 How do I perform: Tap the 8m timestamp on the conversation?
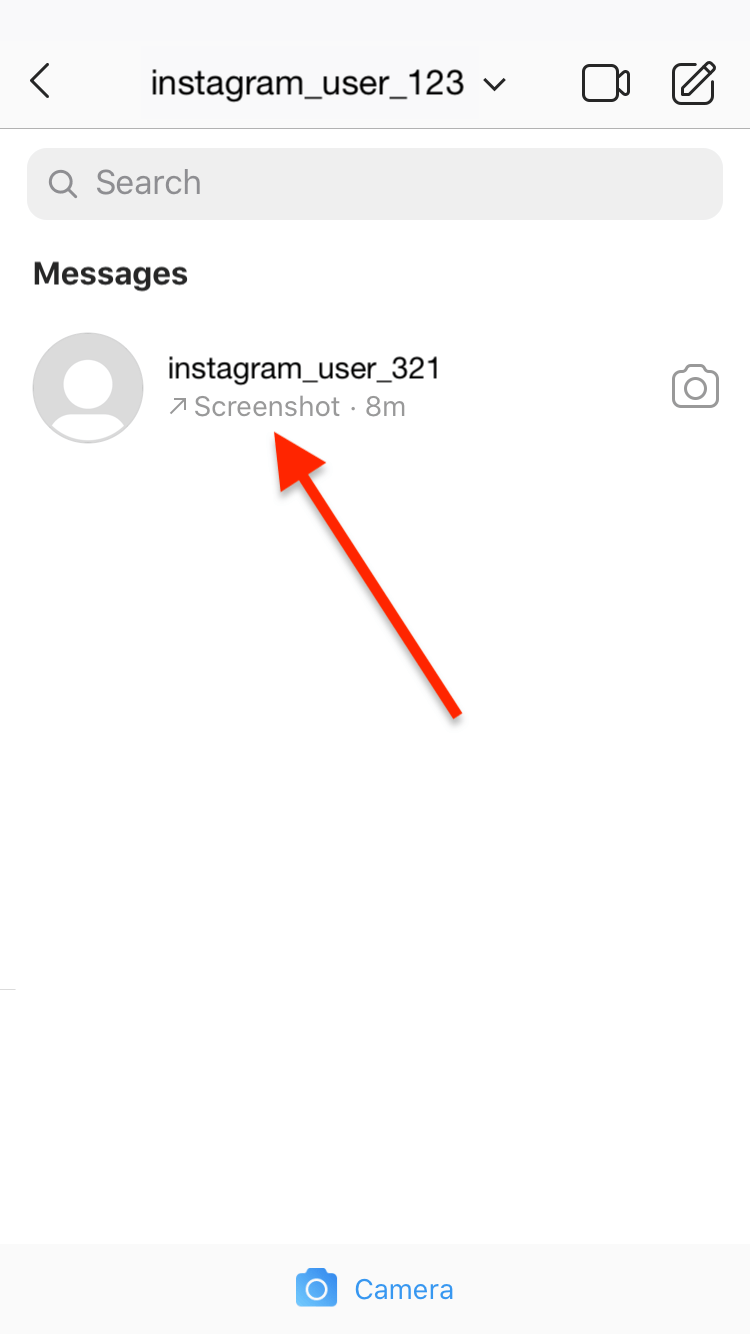385,407
